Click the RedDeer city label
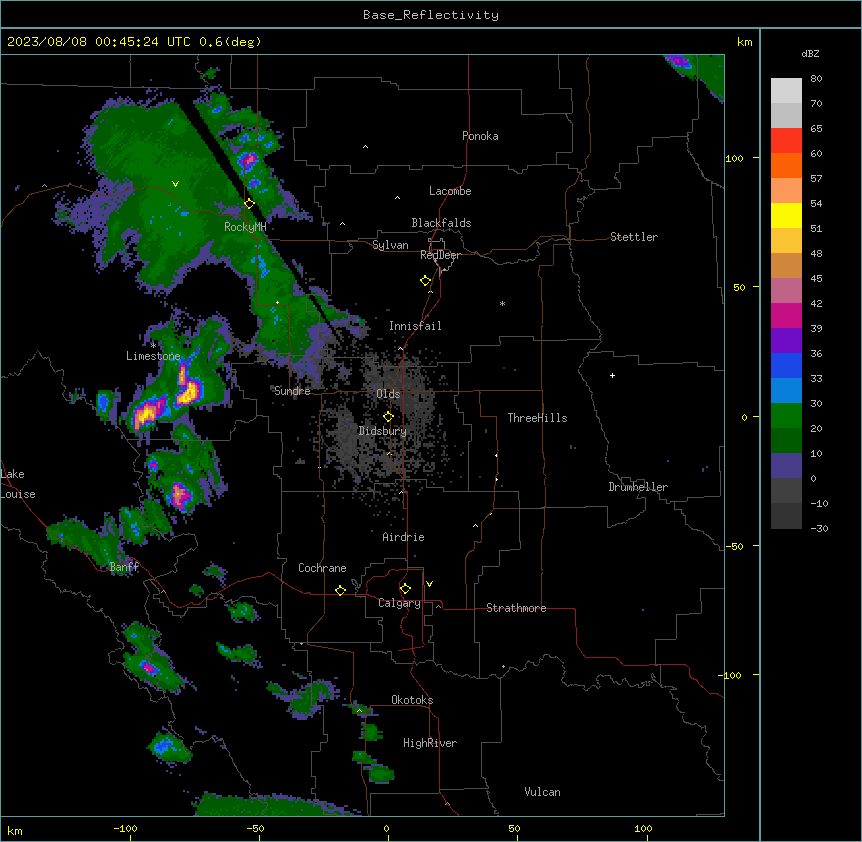The height and width of the screenshot is (842, 862). pyautogui.click(x=440, y=255)
